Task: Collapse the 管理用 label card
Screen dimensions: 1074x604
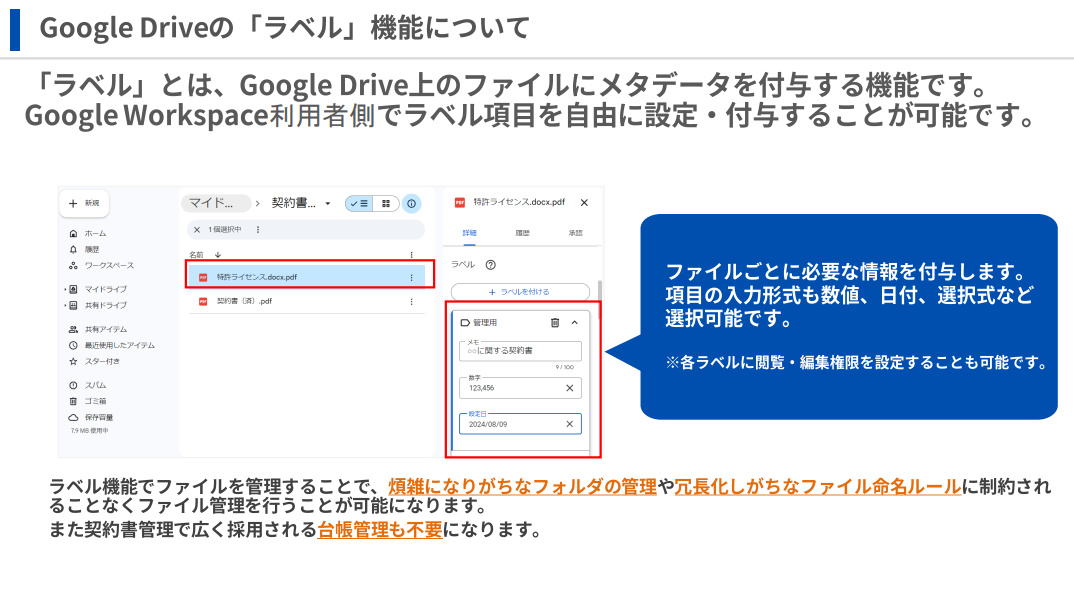Action: 574,322
